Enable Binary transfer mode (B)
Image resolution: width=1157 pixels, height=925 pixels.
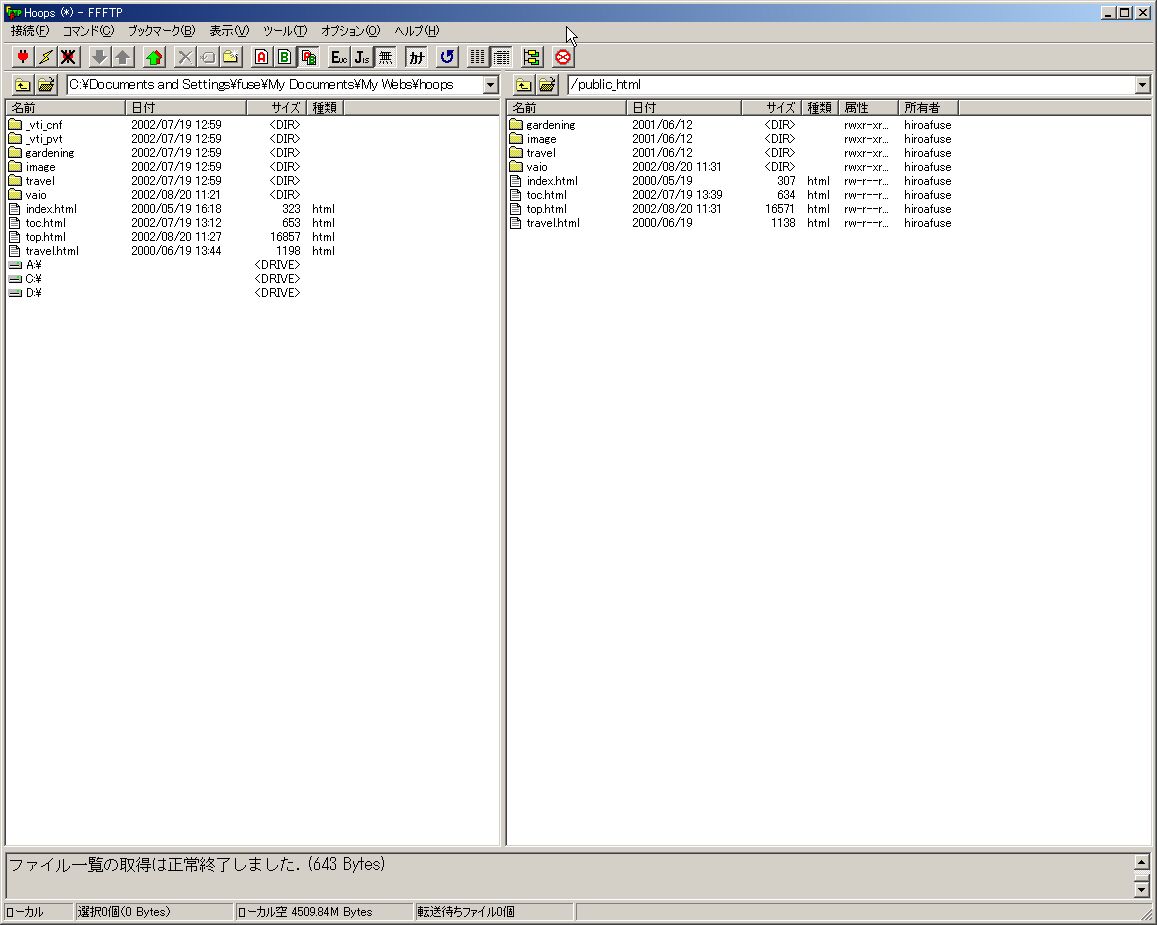pos(284,57)
